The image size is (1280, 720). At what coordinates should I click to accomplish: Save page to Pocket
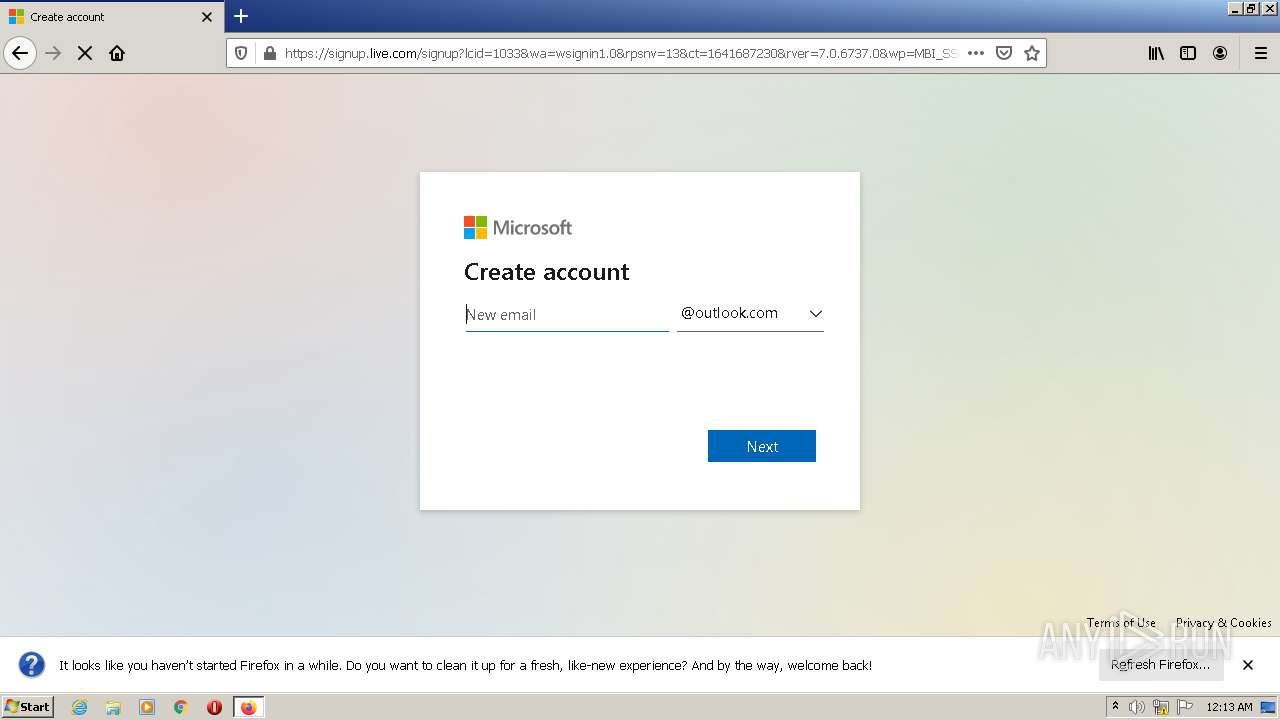coord(1004,53)
